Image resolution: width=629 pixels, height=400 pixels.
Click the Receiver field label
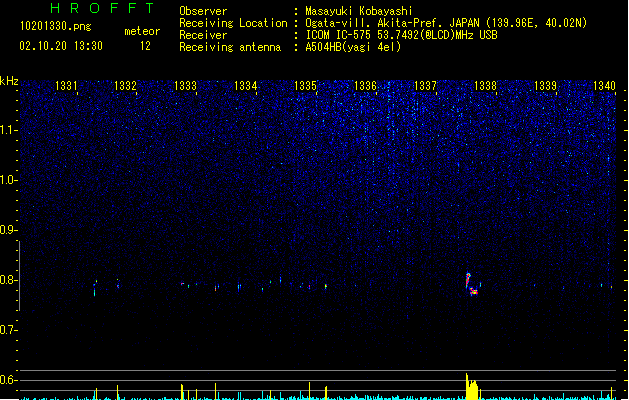click(x=203, y=35)
